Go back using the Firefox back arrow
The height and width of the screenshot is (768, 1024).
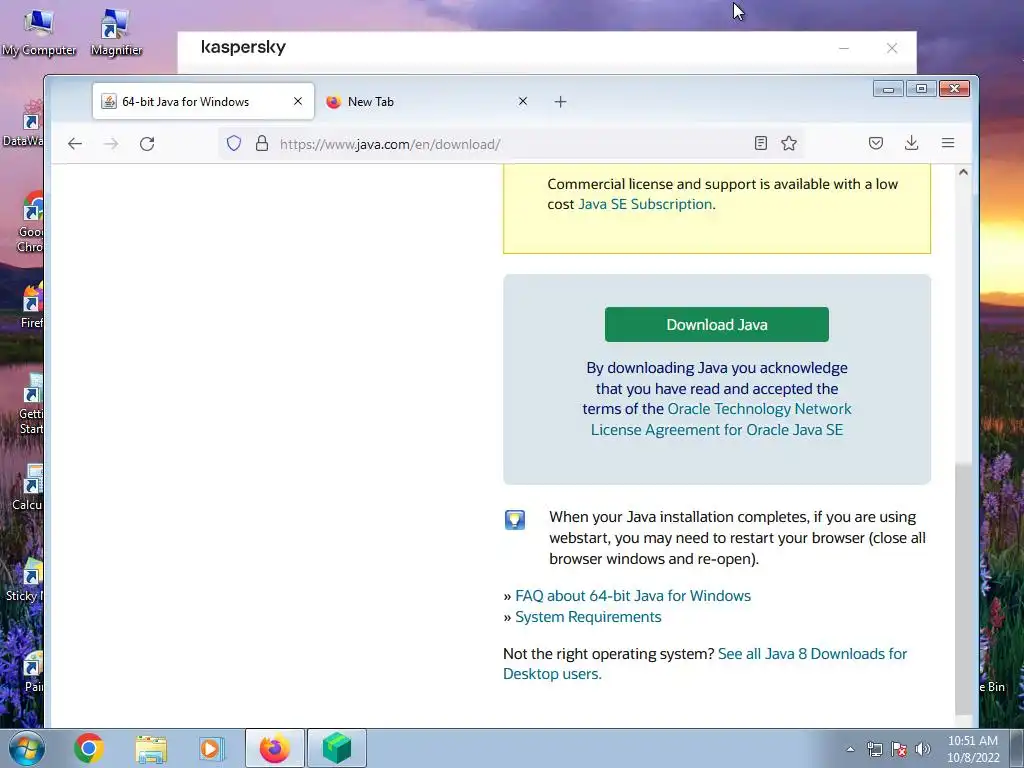click(74, 144)
